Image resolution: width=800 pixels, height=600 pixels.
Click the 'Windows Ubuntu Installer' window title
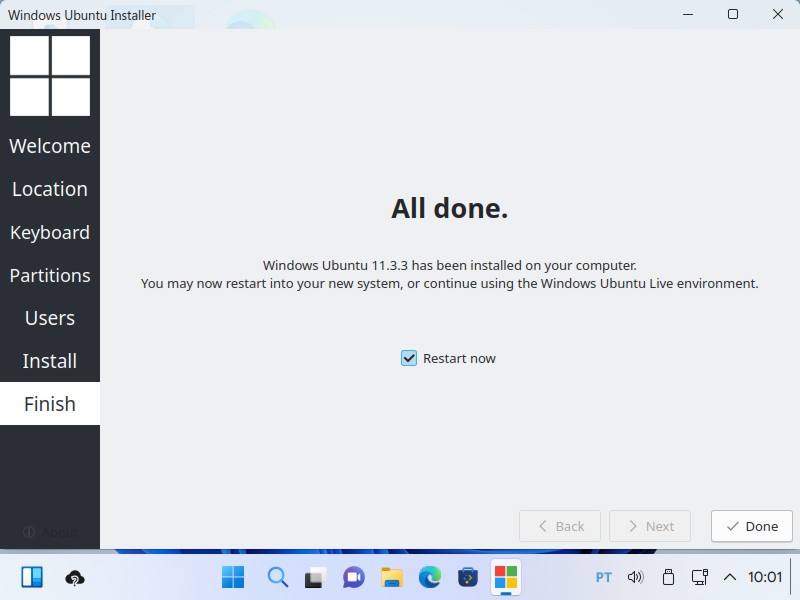point(82,15)
